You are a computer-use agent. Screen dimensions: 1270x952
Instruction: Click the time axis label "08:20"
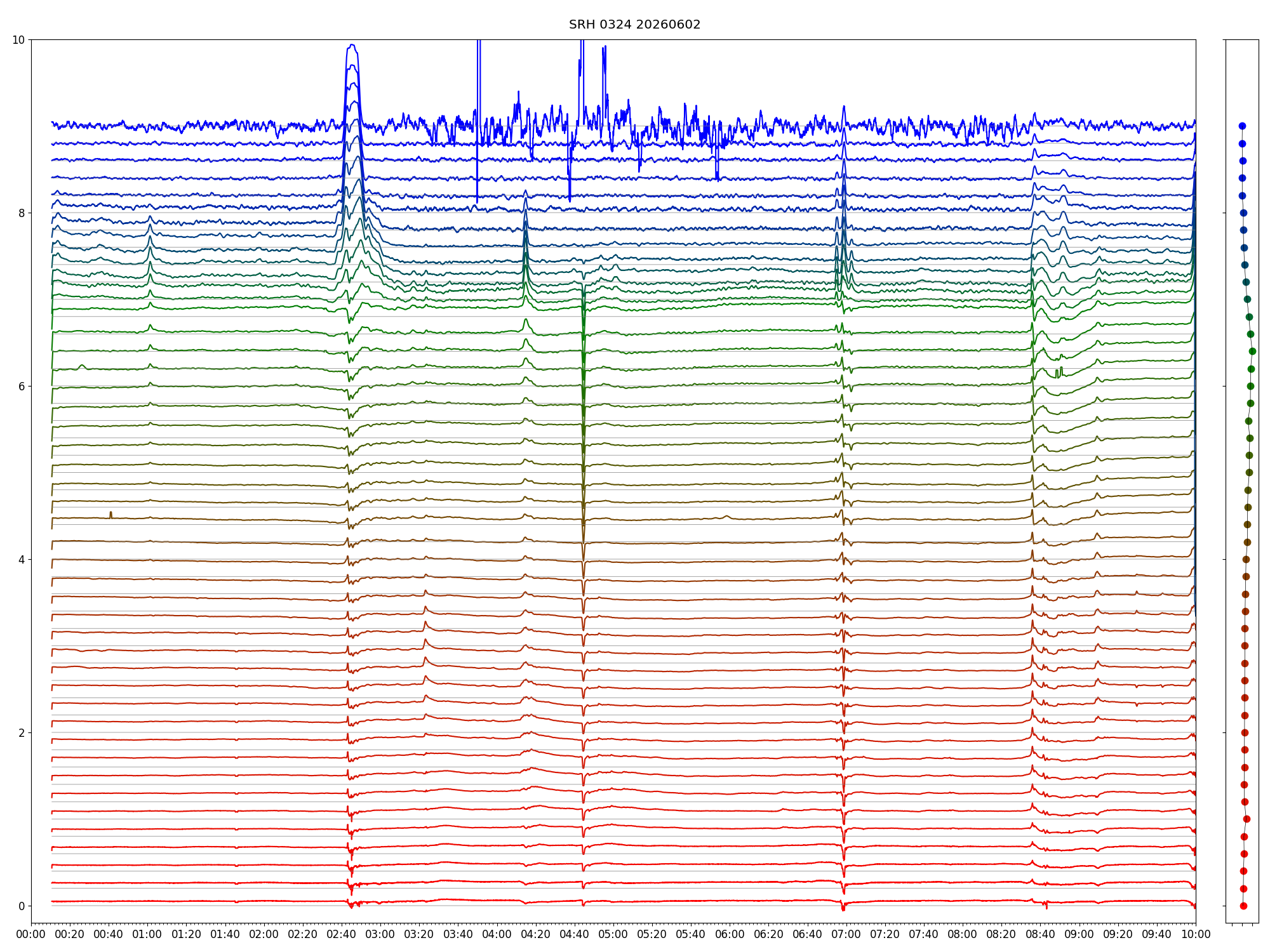pos(1001,935)
